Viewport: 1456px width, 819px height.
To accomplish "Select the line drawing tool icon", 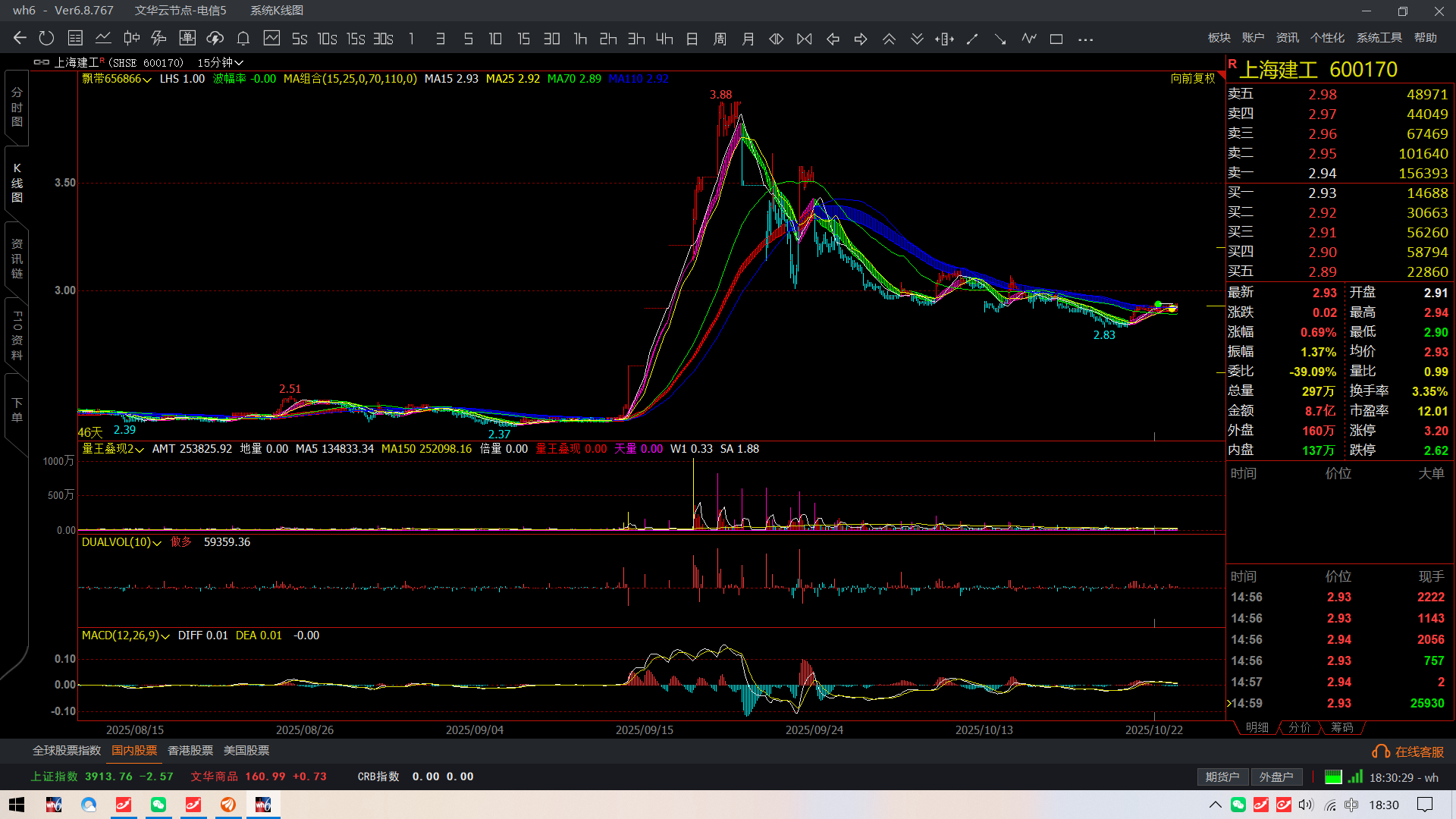I will pyautogui.click(x=972, y=39).
